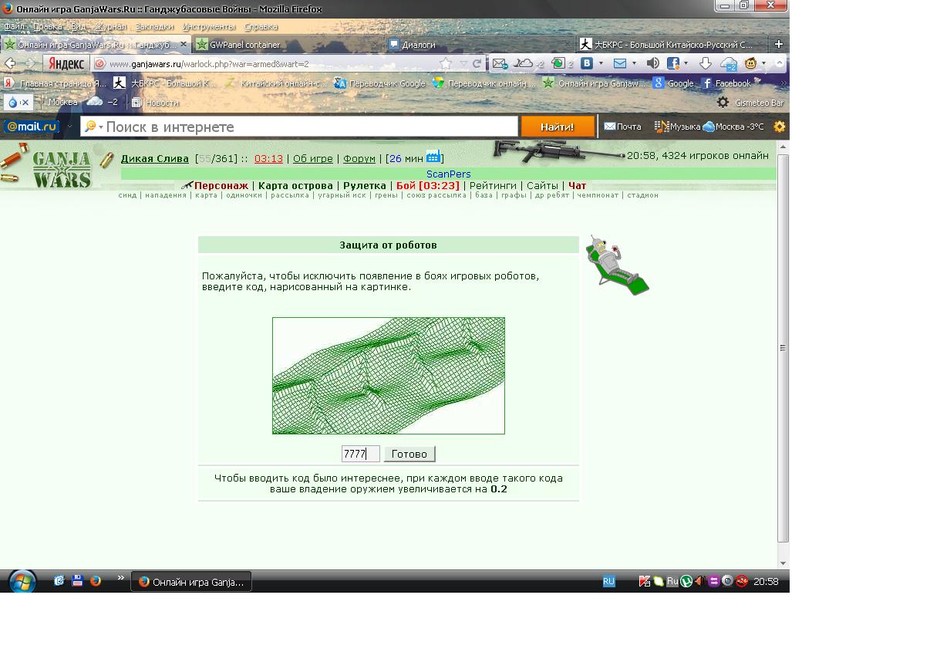
Task: Reload the page with the refresh icon
Action: tap(477, 63)
